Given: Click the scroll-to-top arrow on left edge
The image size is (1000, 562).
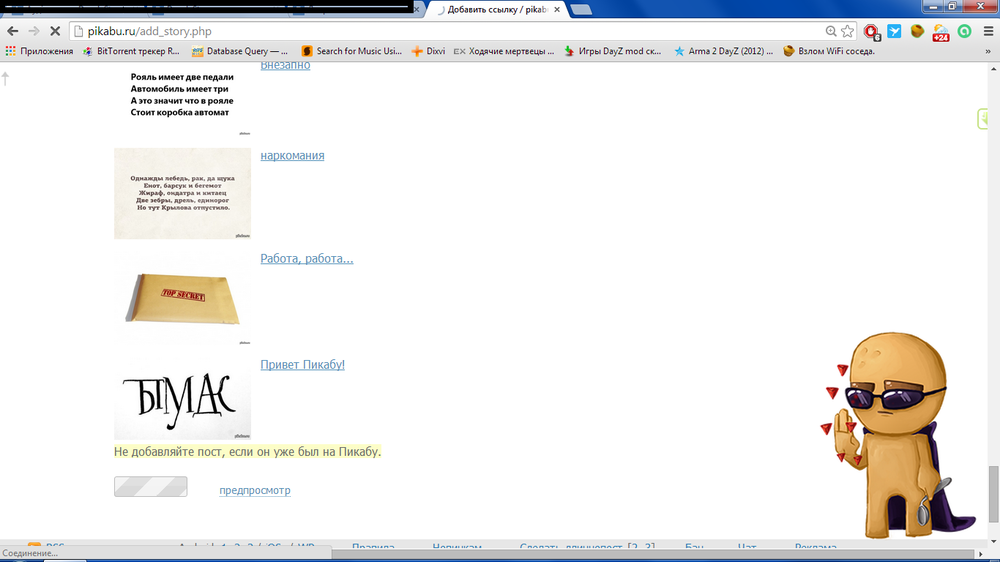Looking at the screenshot, I should (x=5, y=78).
